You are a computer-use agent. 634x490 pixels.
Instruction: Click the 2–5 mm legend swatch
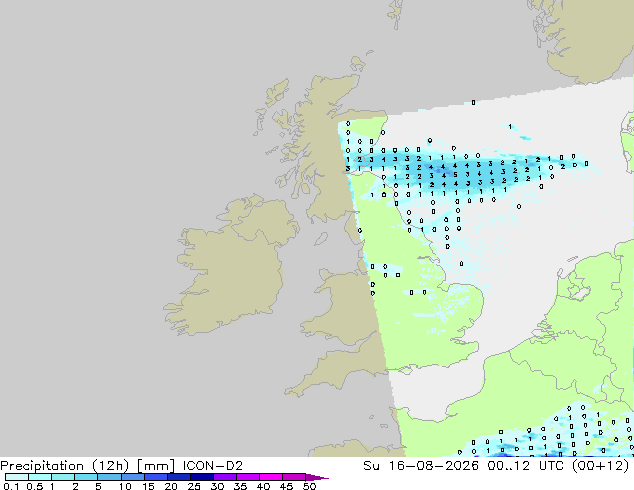pyautogui.click(x=86, y=477)
